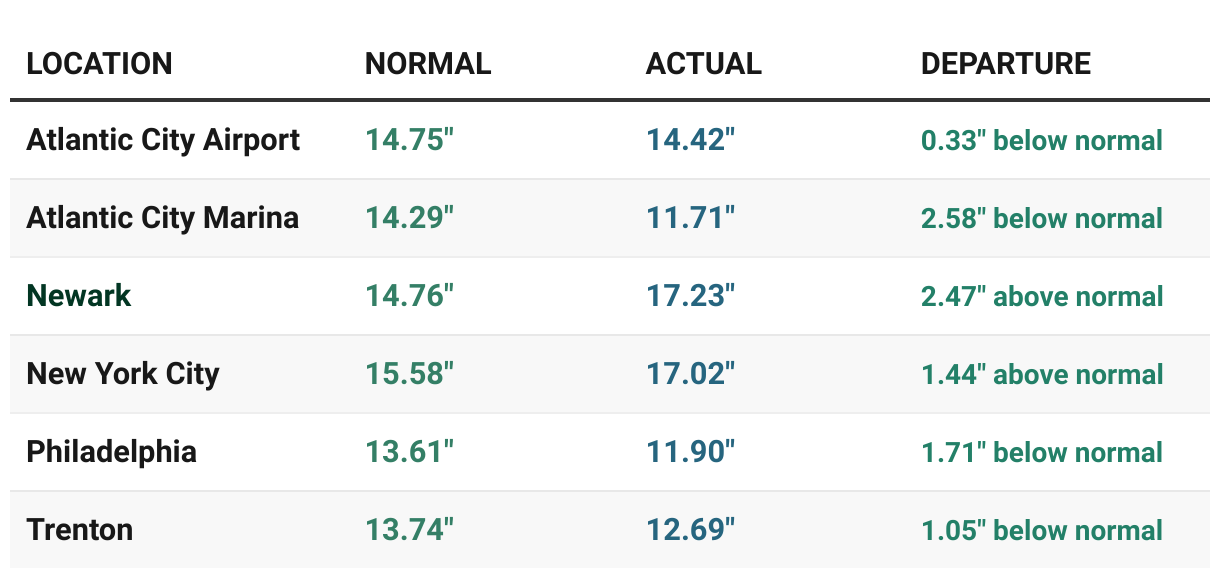
Task: Click the 0.33" below normal departure
Action: coord(1041,141)
